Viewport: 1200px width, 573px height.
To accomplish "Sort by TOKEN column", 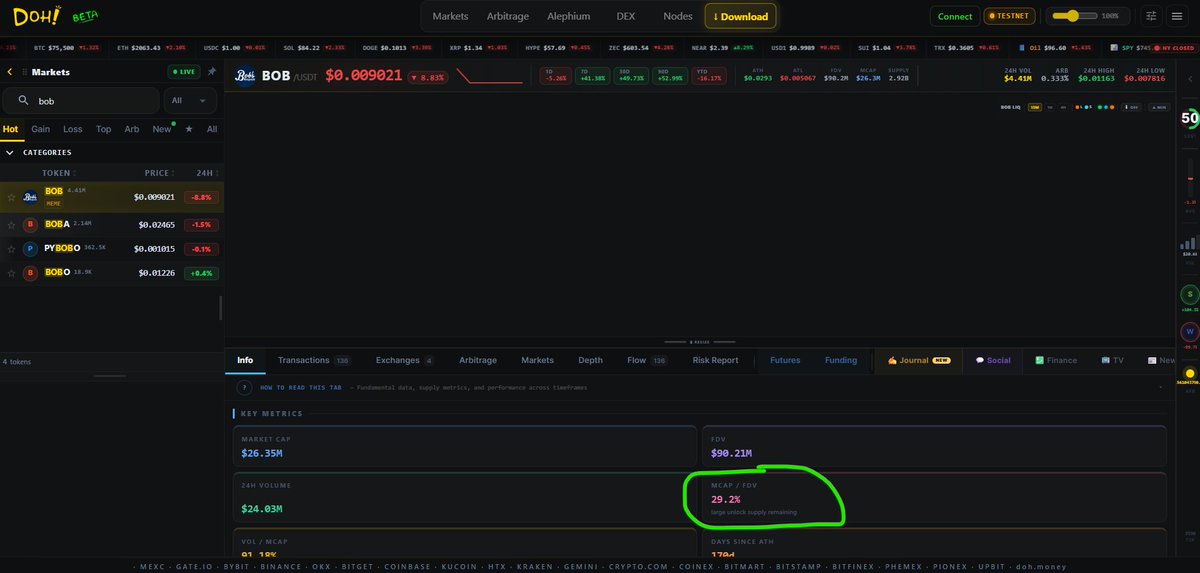I will tap(59, 173).
